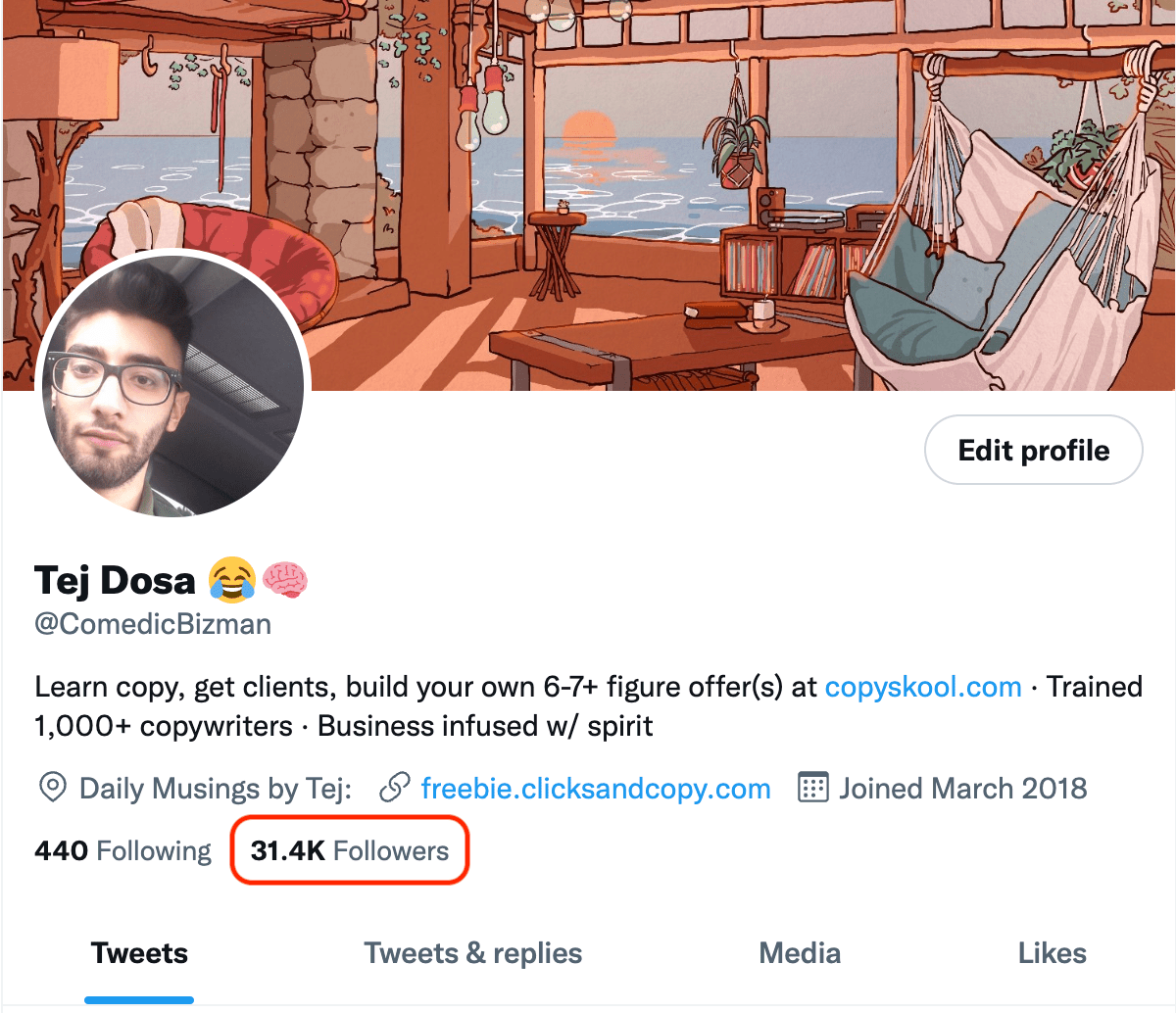Click the link chain icon
This screenshot has height=1013, width=1176.
(x=394, y=788)
